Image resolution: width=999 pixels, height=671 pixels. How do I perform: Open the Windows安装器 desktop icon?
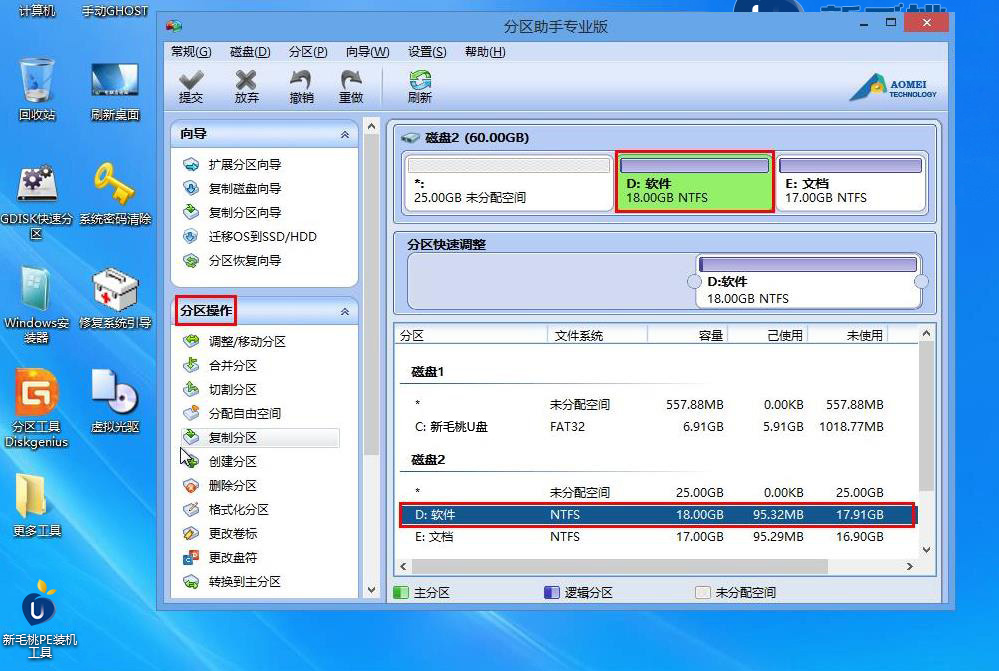[36, 305]
